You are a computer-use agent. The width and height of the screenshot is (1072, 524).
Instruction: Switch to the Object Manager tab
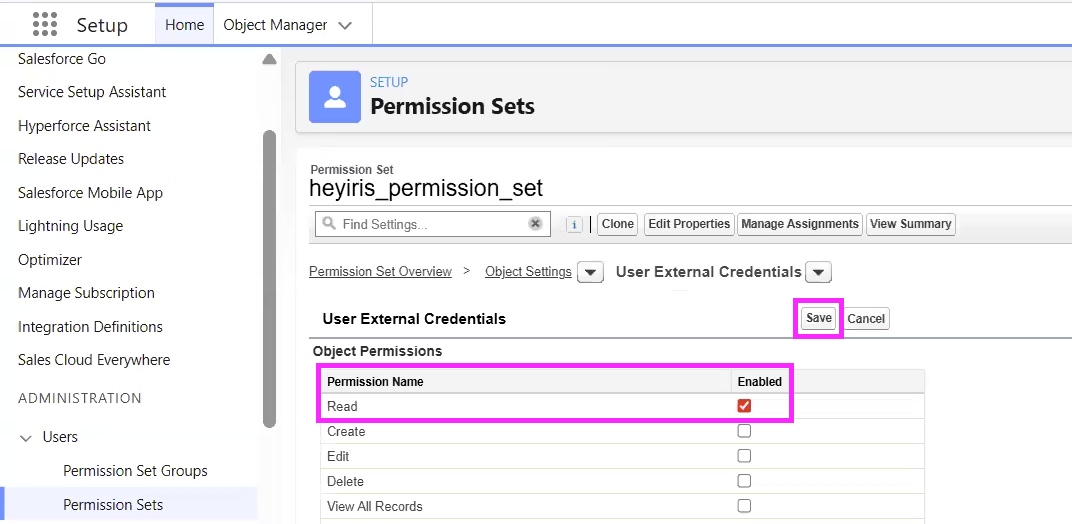pos(276,25)
